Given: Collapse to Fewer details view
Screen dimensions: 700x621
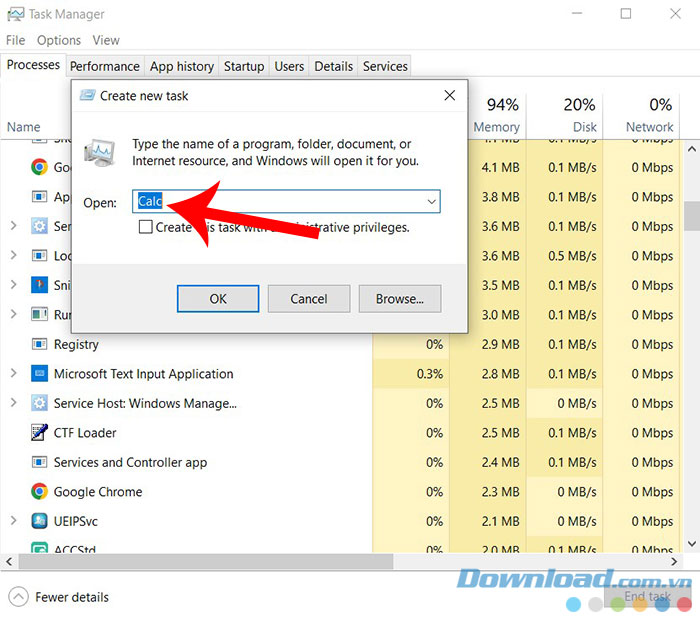Looking at the screenshot, I should point(58,597).
